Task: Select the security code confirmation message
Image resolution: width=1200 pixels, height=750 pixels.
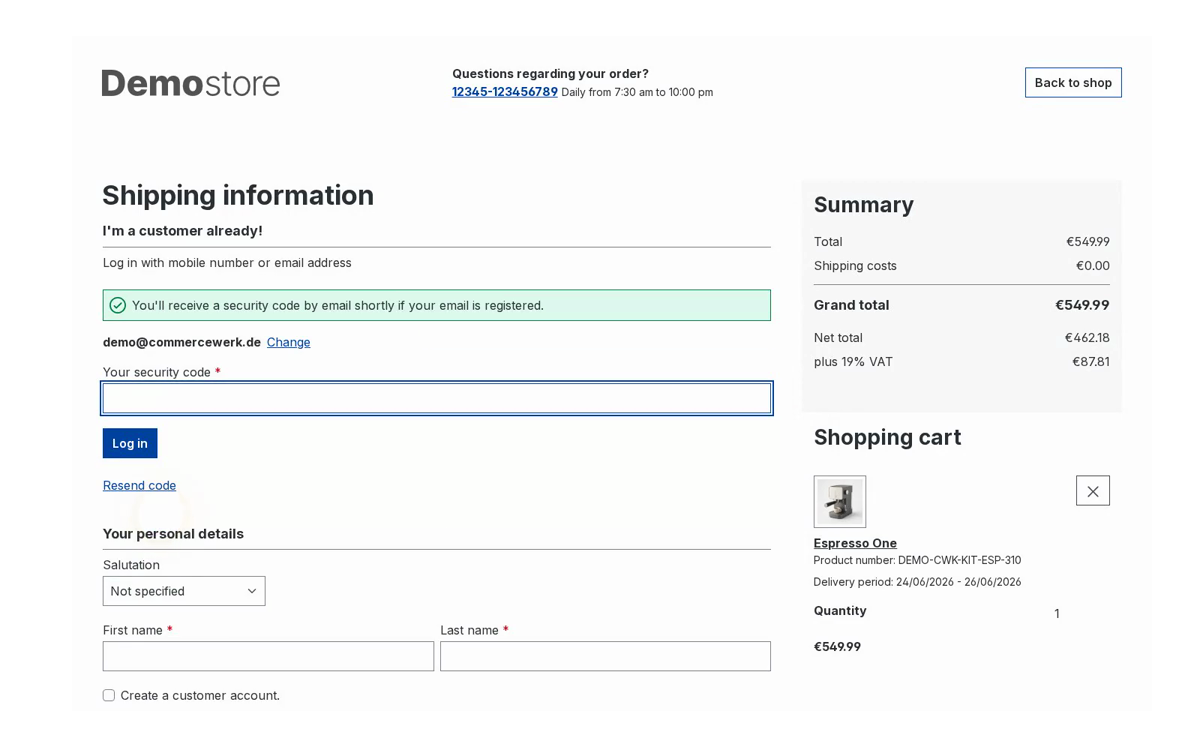Action: tap(338, 305)
